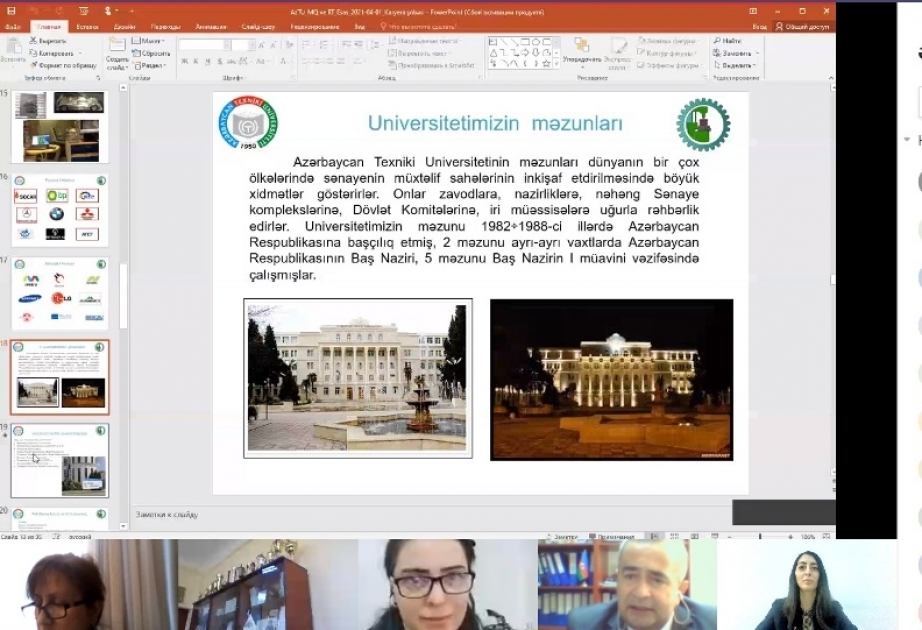Open the Replace (Заменить) dropdown arrow

pos(758,53)
